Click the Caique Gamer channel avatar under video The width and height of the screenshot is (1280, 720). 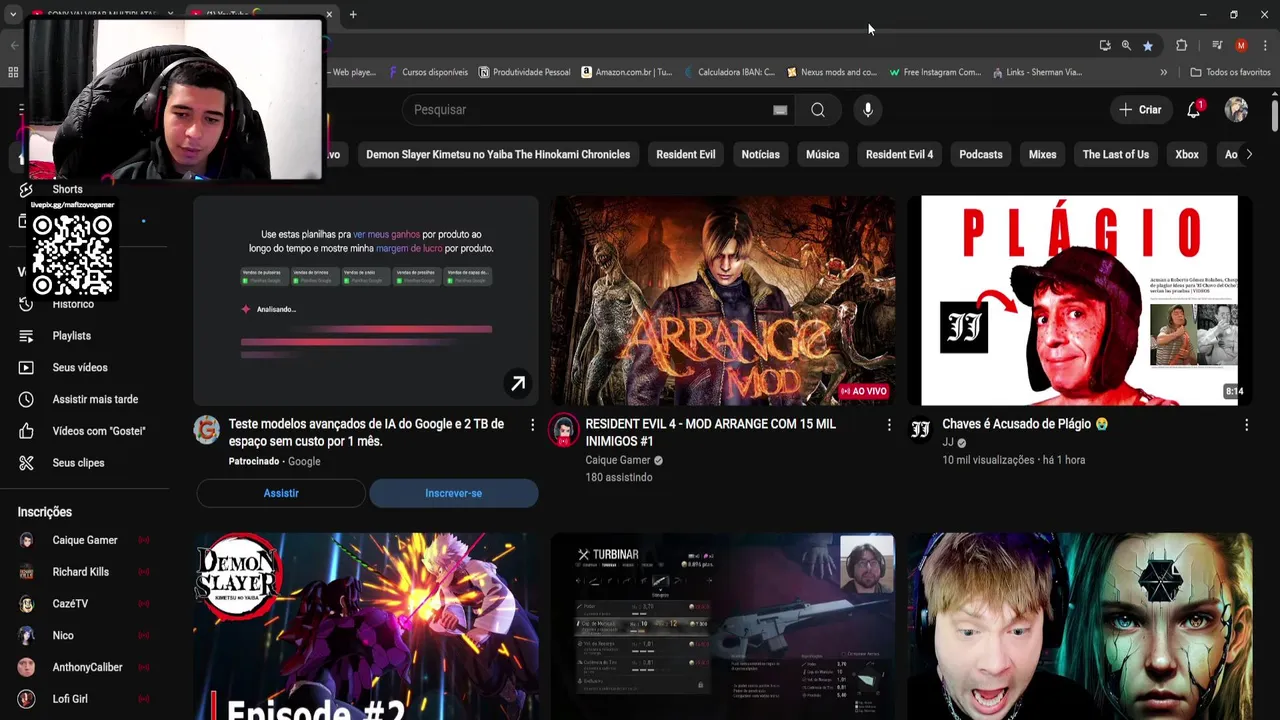point(564,431)
